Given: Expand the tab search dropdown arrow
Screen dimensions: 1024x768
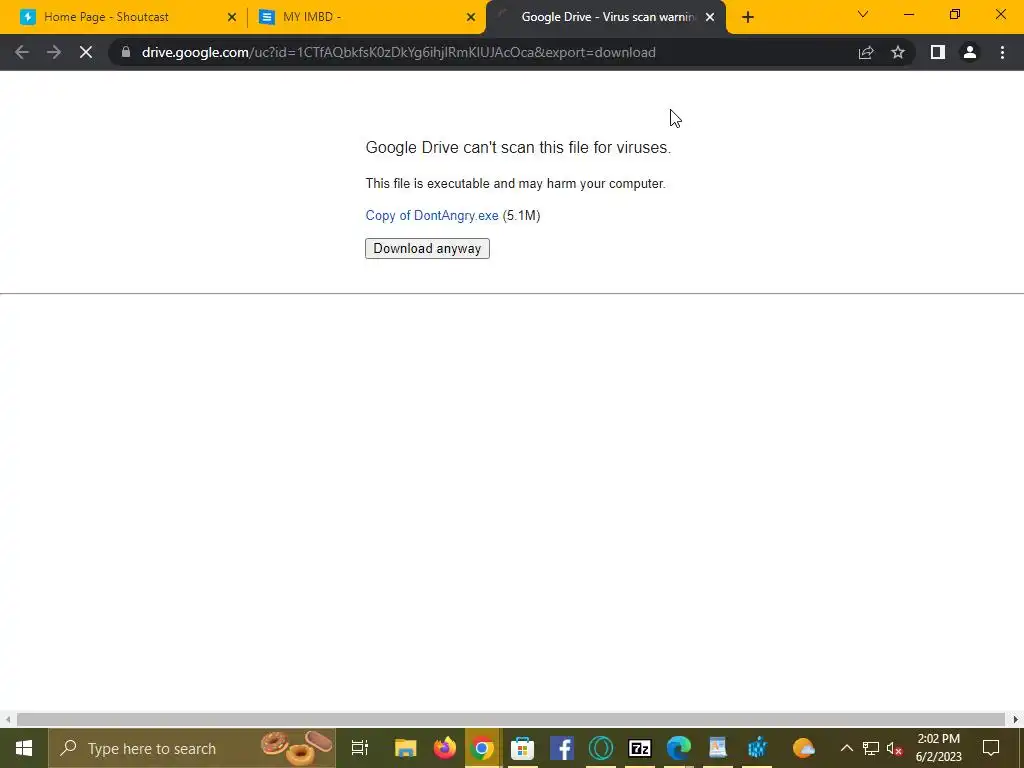Looking at the screenshot, I should [x=863, y=14].
